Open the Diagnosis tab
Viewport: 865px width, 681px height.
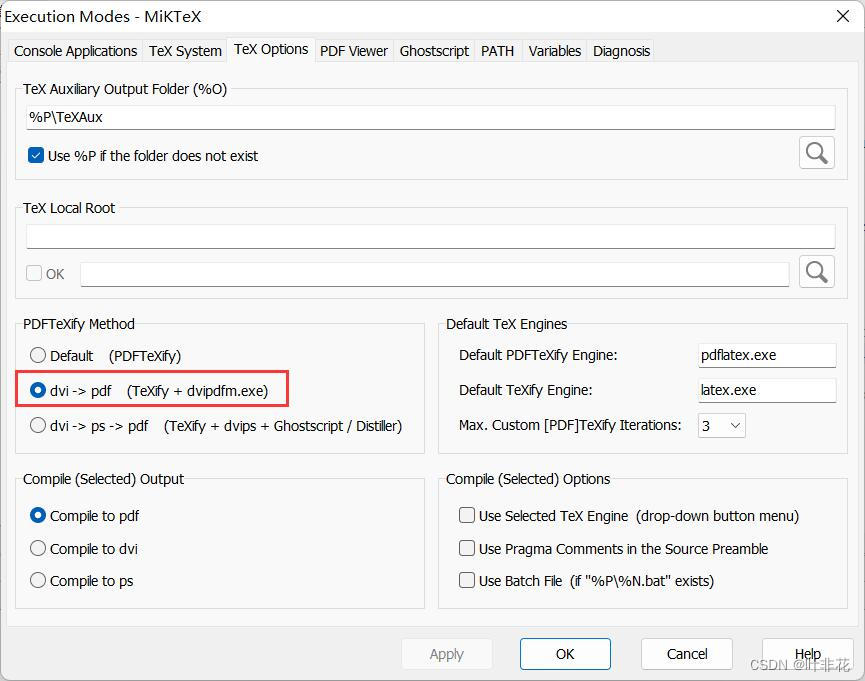coord(621,50)
